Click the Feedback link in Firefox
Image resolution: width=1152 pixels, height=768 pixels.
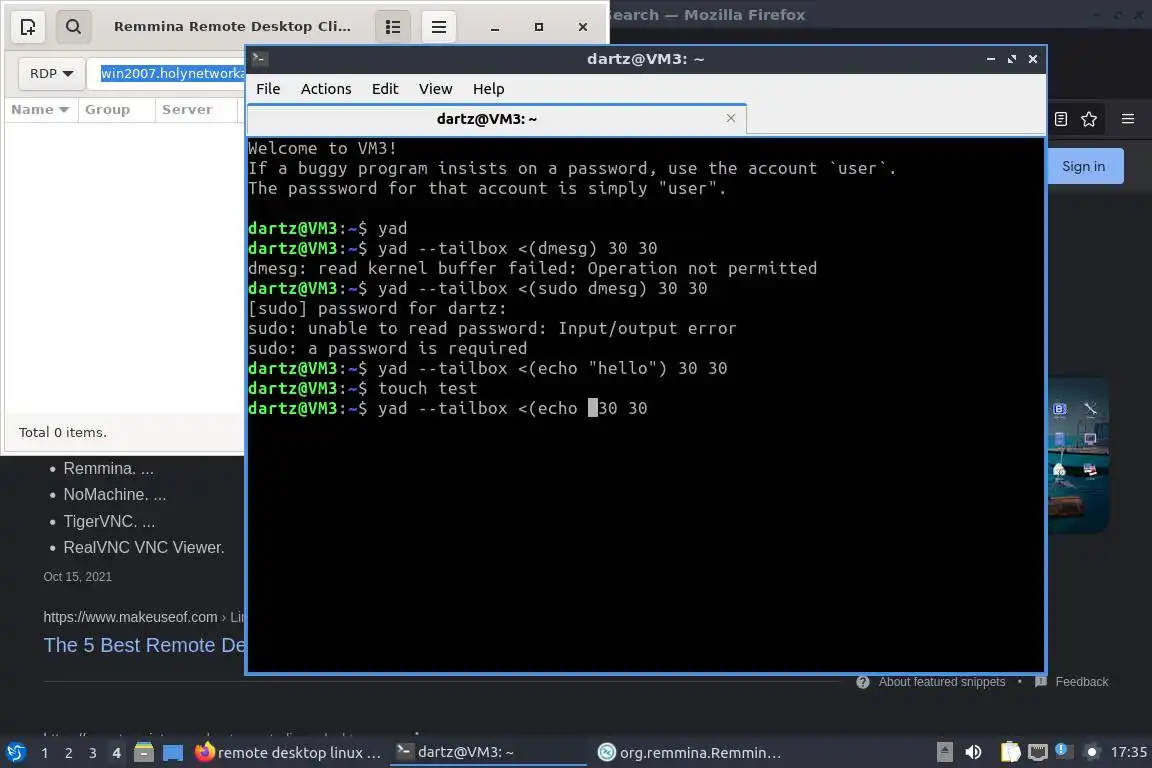tap(1081, 682)
